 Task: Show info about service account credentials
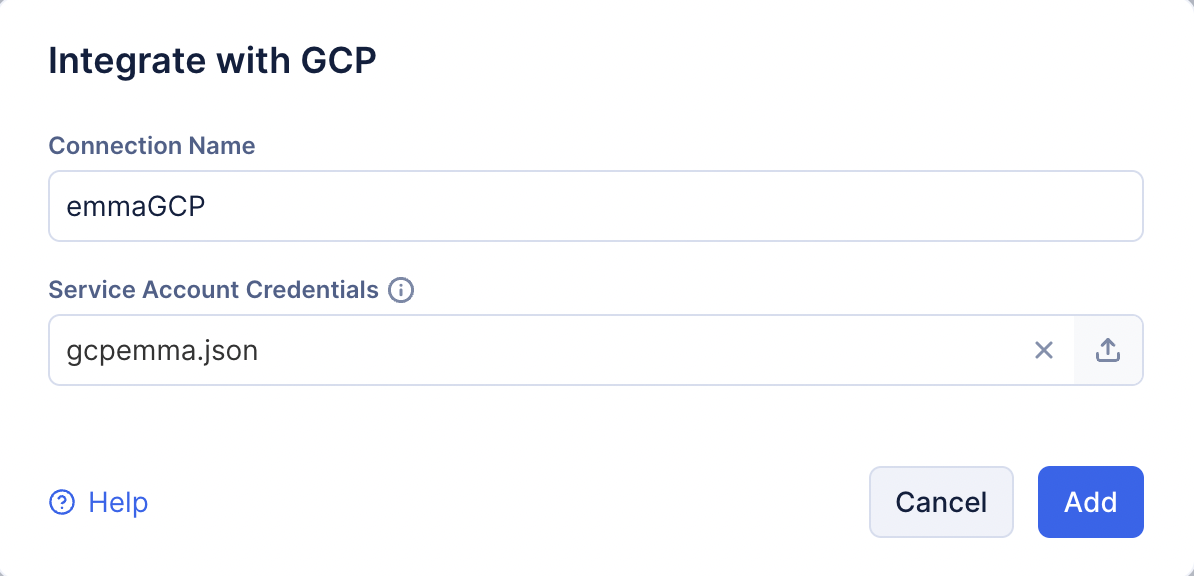[401, 291]
